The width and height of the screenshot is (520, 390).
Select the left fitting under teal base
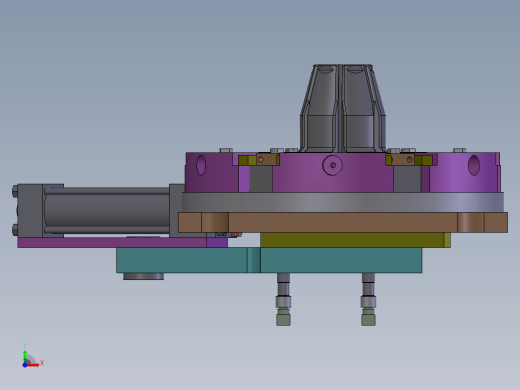283,299
